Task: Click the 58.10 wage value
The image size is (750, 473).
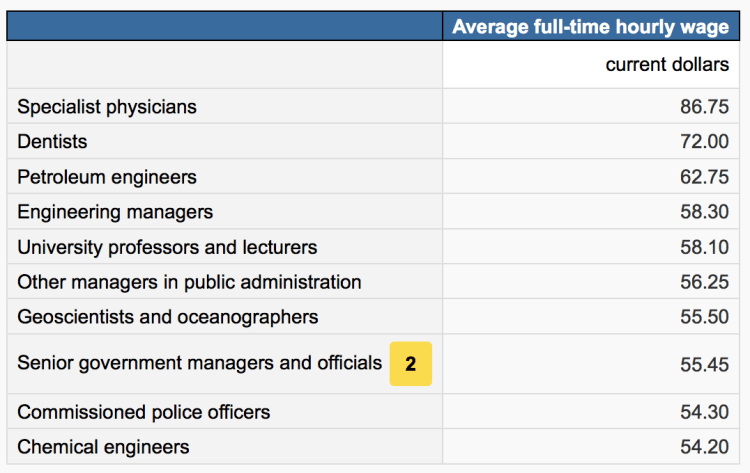Action: [704, 247]
